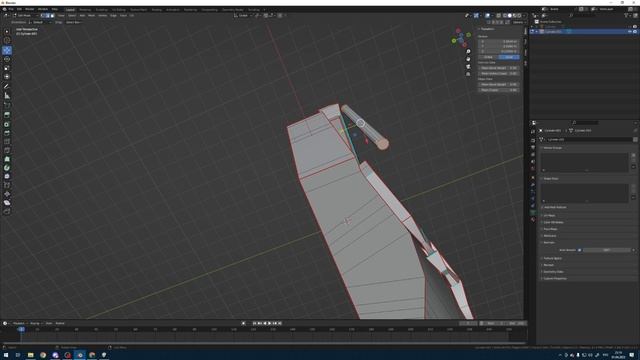Select the Edge Slide tool
640x360 pixels.
point(7,185)
